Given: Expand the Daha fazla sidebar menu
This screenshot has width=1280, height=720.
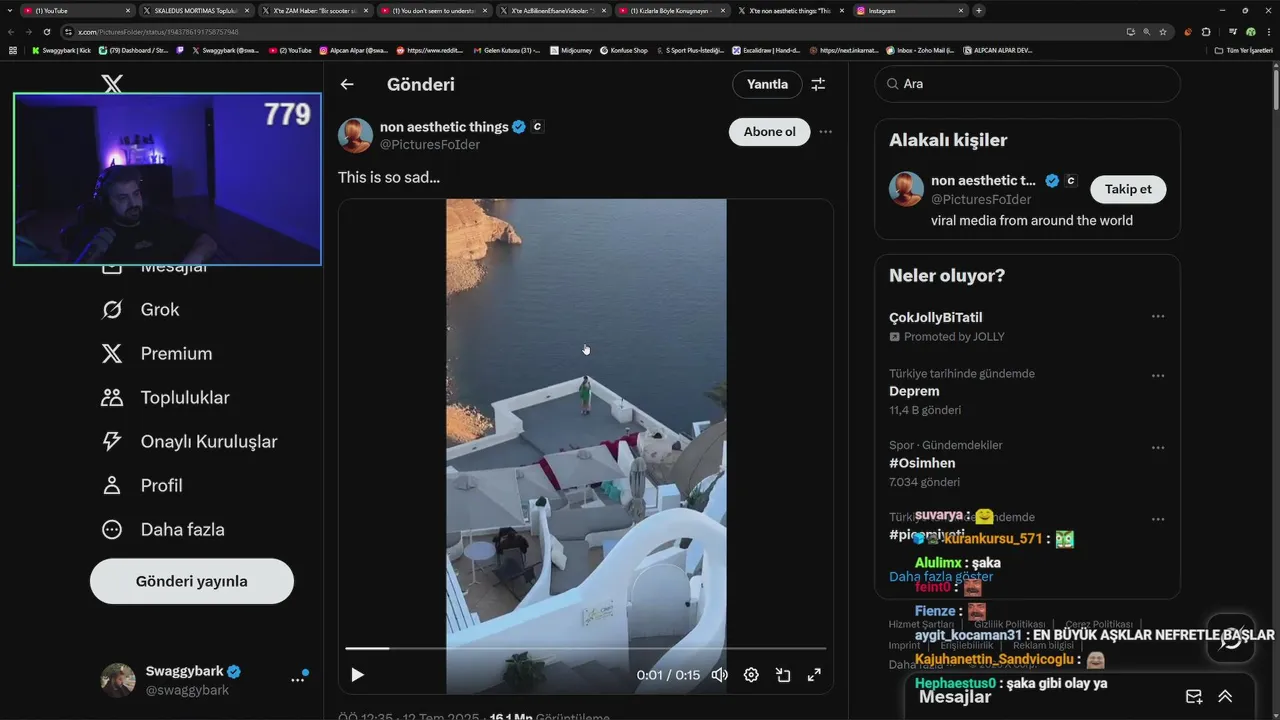Looking at the screenshot, I should (162, 530).
